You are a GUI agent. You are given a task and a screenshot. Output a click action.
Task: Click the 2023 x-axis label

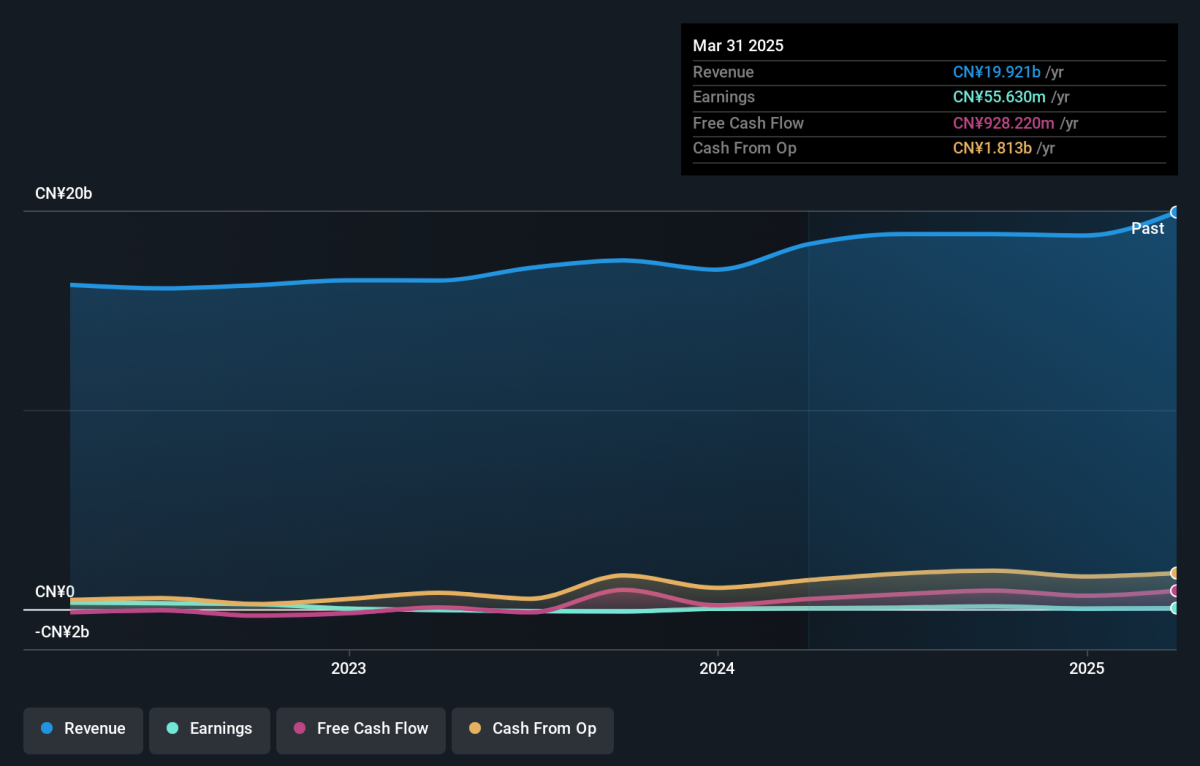(348, 668)
